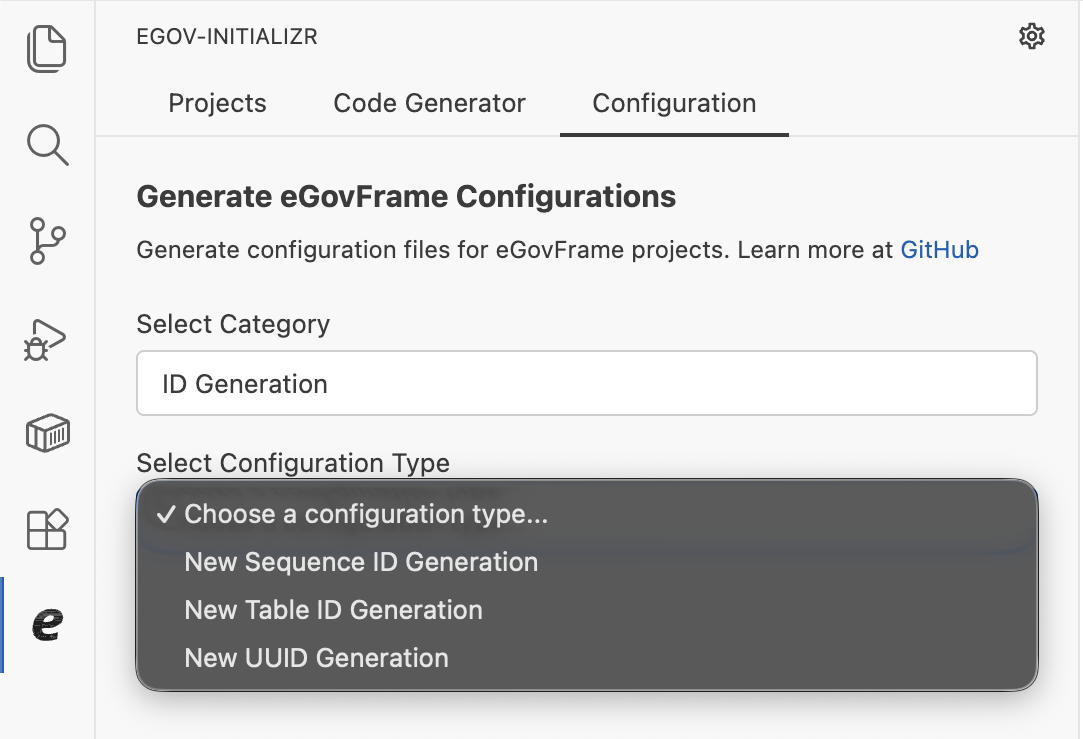Image resolution: width=1083 pixels, height=739 pixels.
Task: Open the Explorer files view
Action: pos(47,49)
